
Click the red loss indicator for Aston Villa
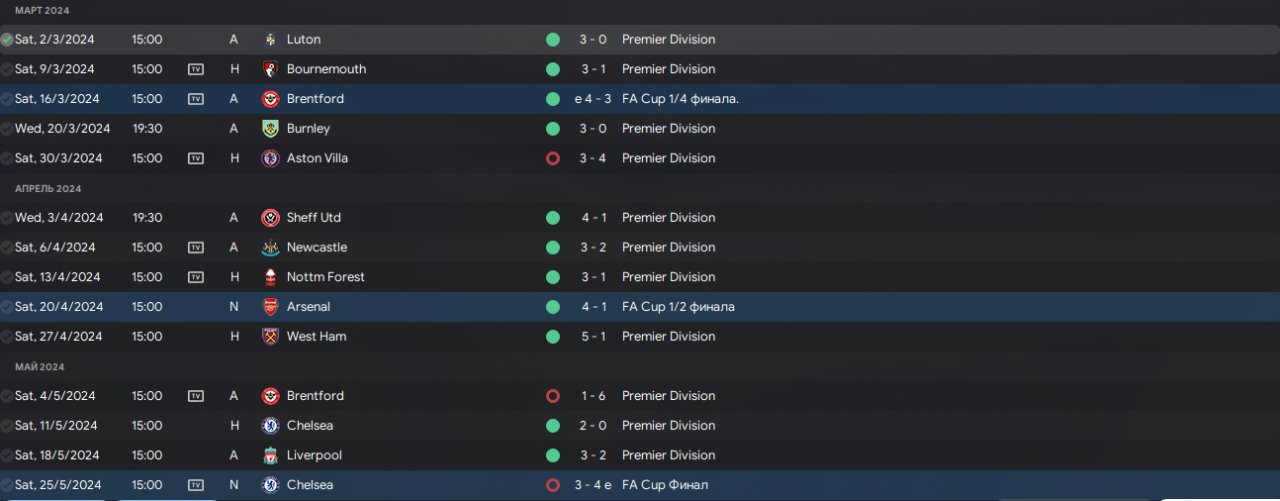(x=552, y=158)
